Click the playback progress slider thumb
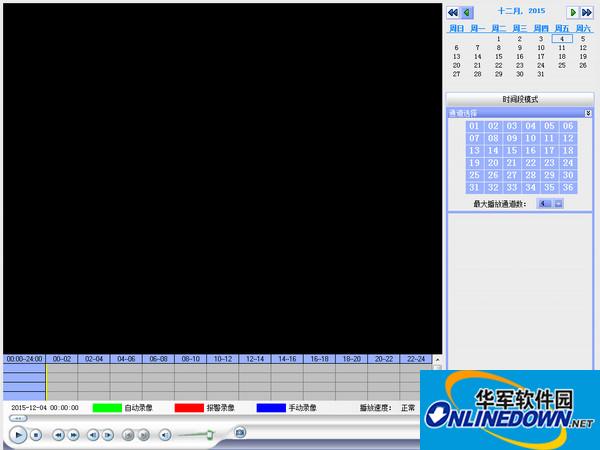 [18, 418]
